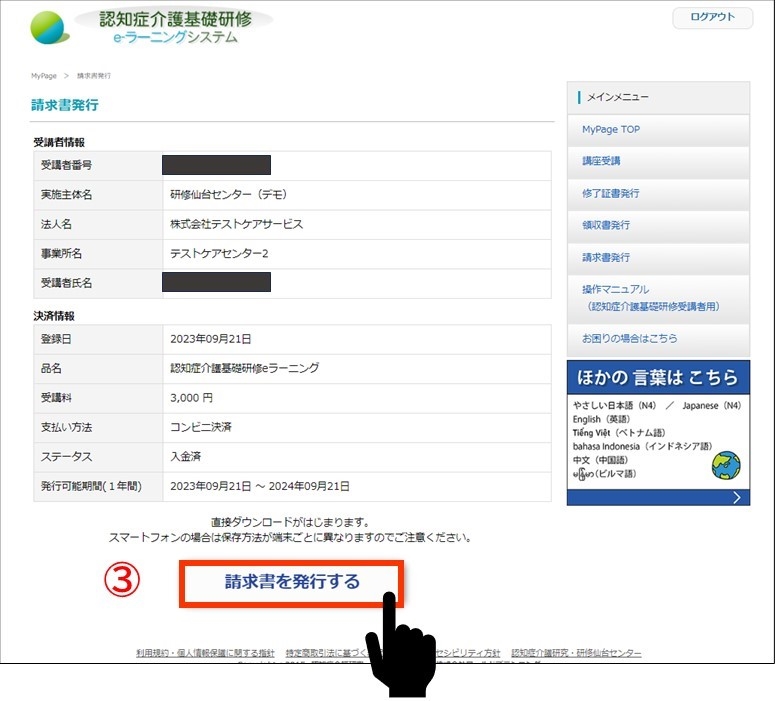Click Tiếng Việt（ベトナム語） in language banner

click(619, 433)
